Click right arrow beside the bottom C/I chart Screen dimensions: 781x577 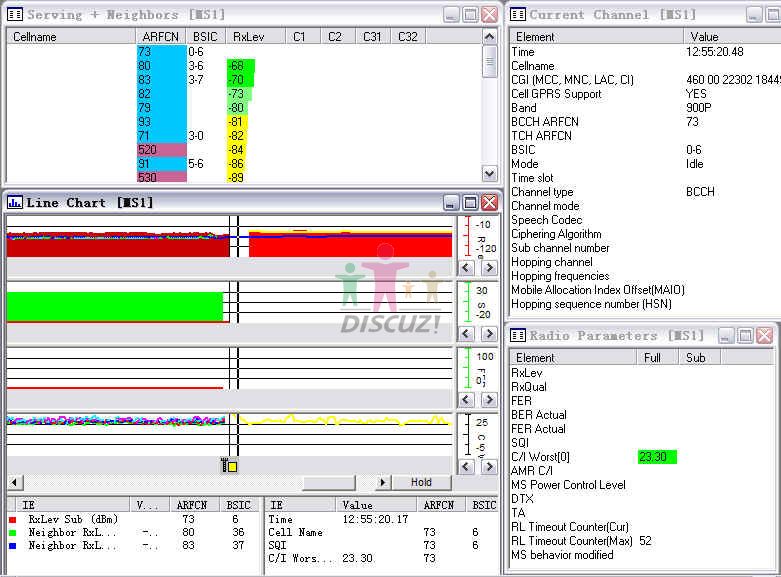(x=486, y=466)
